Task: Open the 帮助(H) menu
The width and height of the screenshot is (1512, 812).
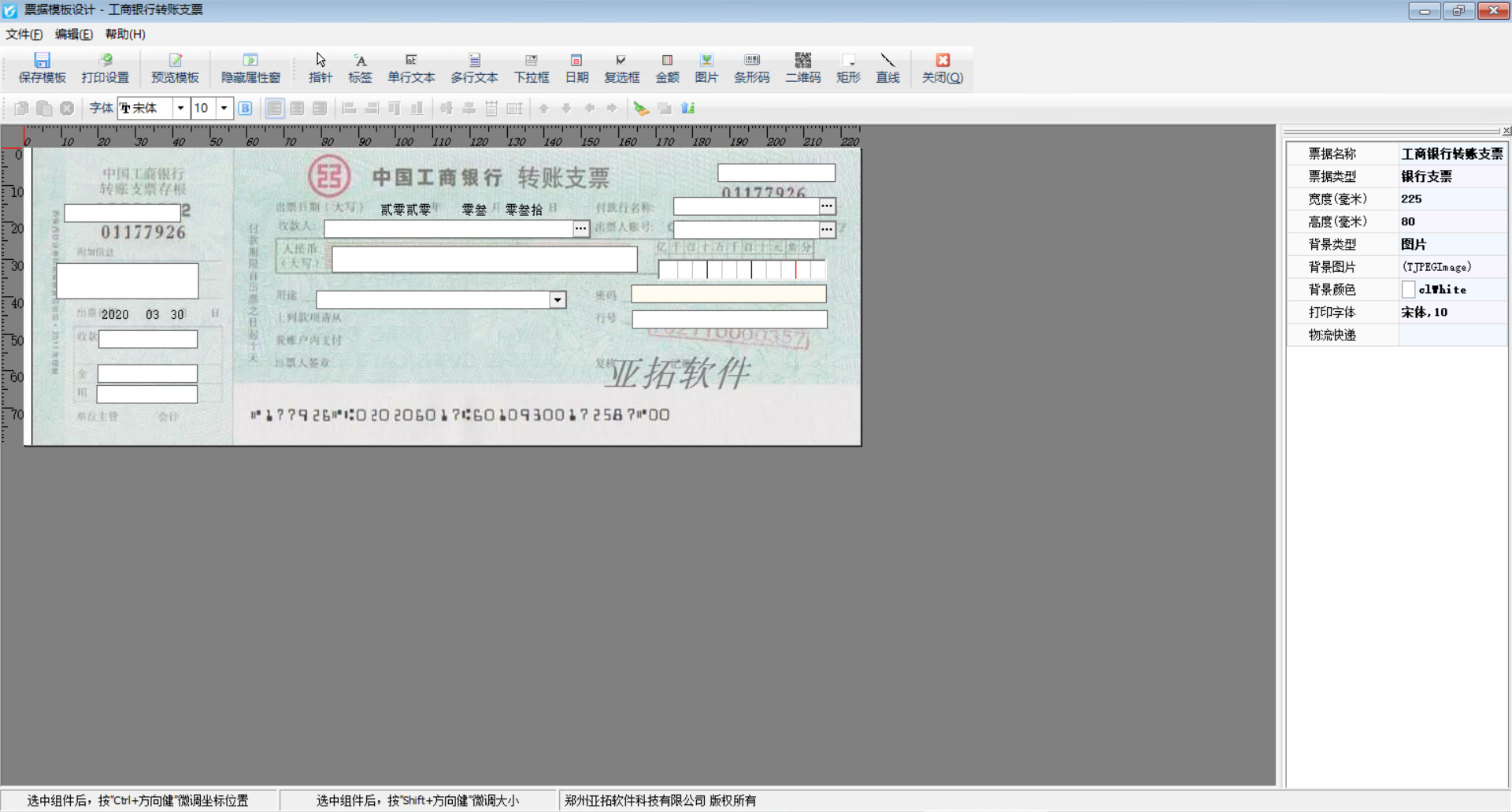Action: (x=125, y=34)
